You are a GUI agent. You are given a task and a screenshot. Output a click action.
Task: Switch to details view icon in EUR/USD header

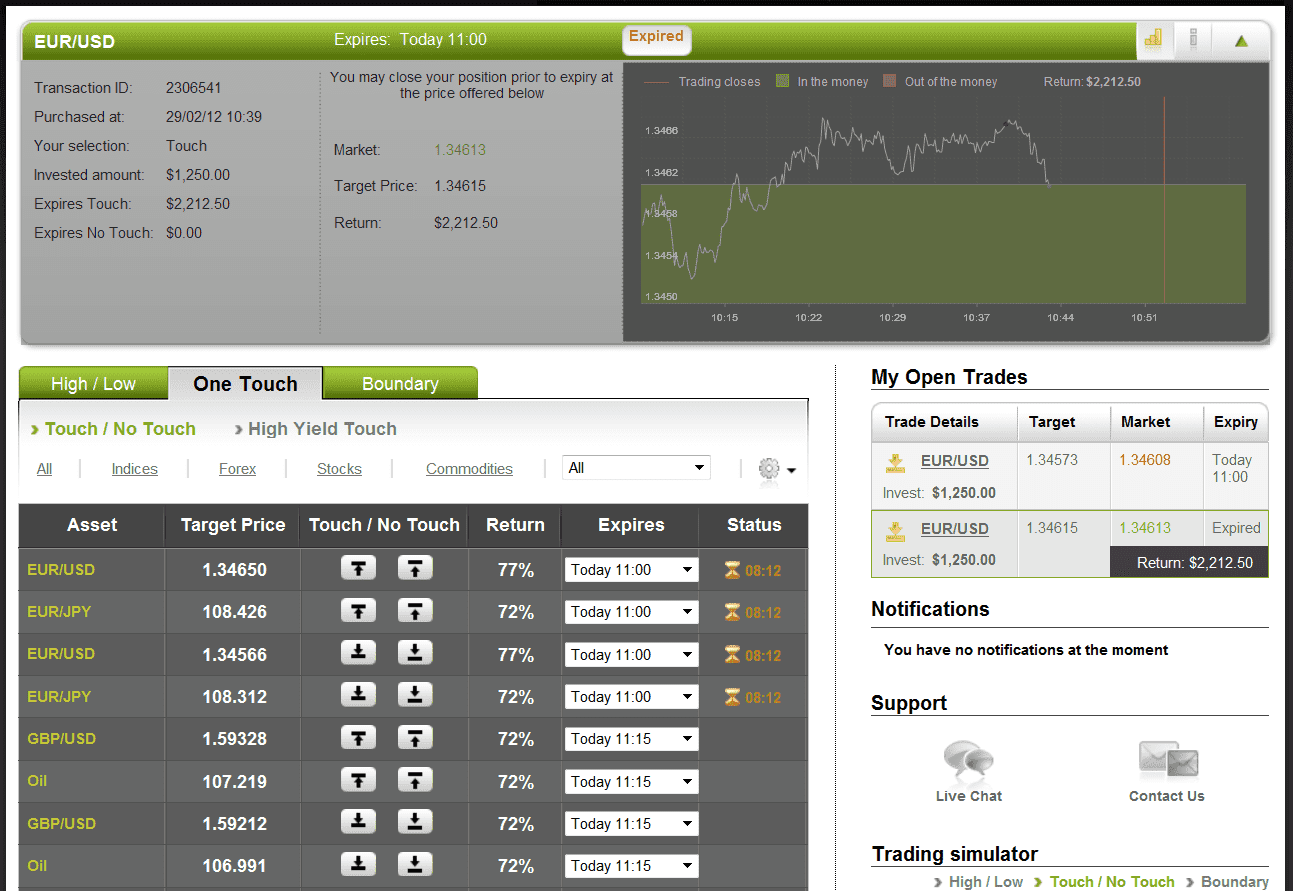click(x=1193, y=40)
